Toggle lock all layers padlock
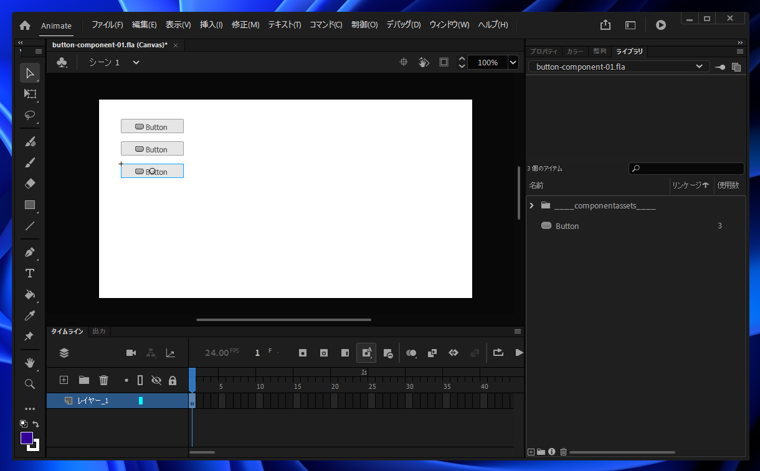Image resolution: width=760 pixels, height=471 pixels. [x=173, y=380]
